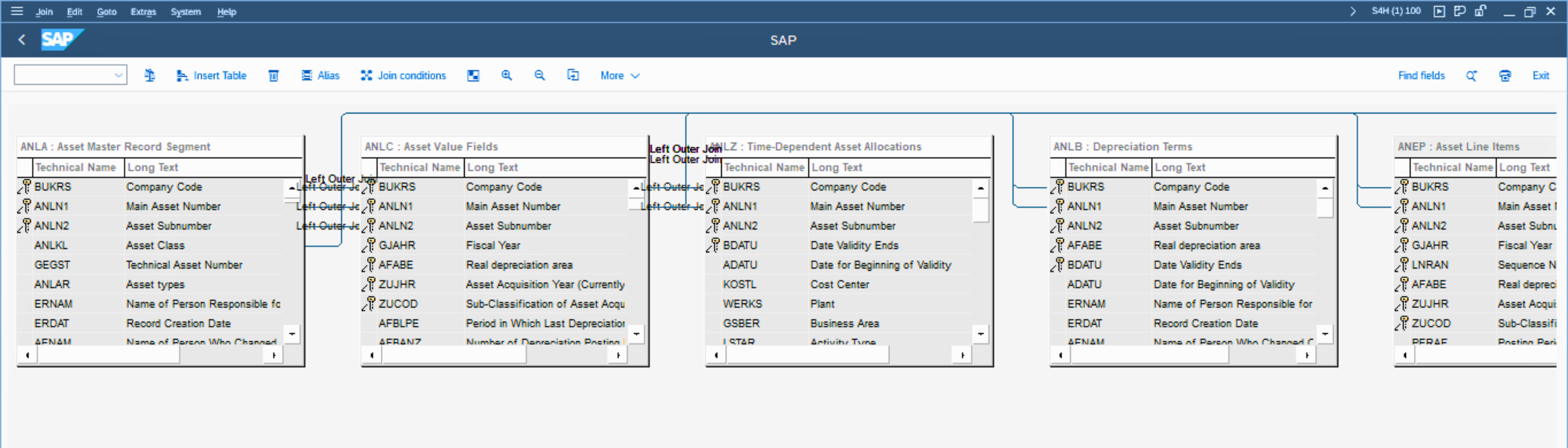This screenshot has height=448, width=1568.
Task: Click the Join conditions button
Action: coord(403,75)
